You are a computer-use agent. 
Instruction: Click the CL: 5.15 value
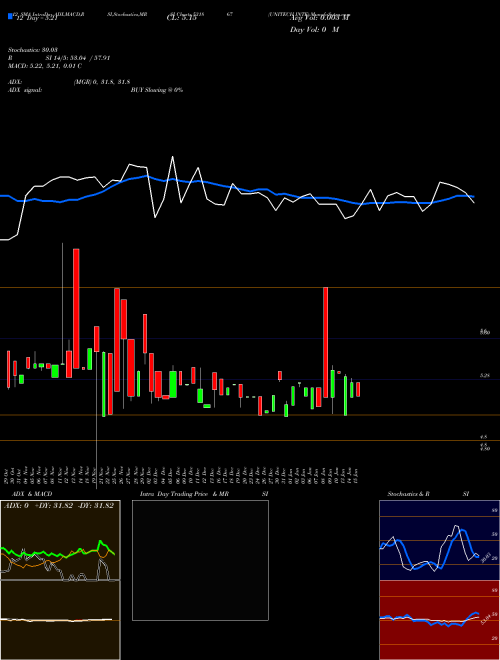pos(181,18)
